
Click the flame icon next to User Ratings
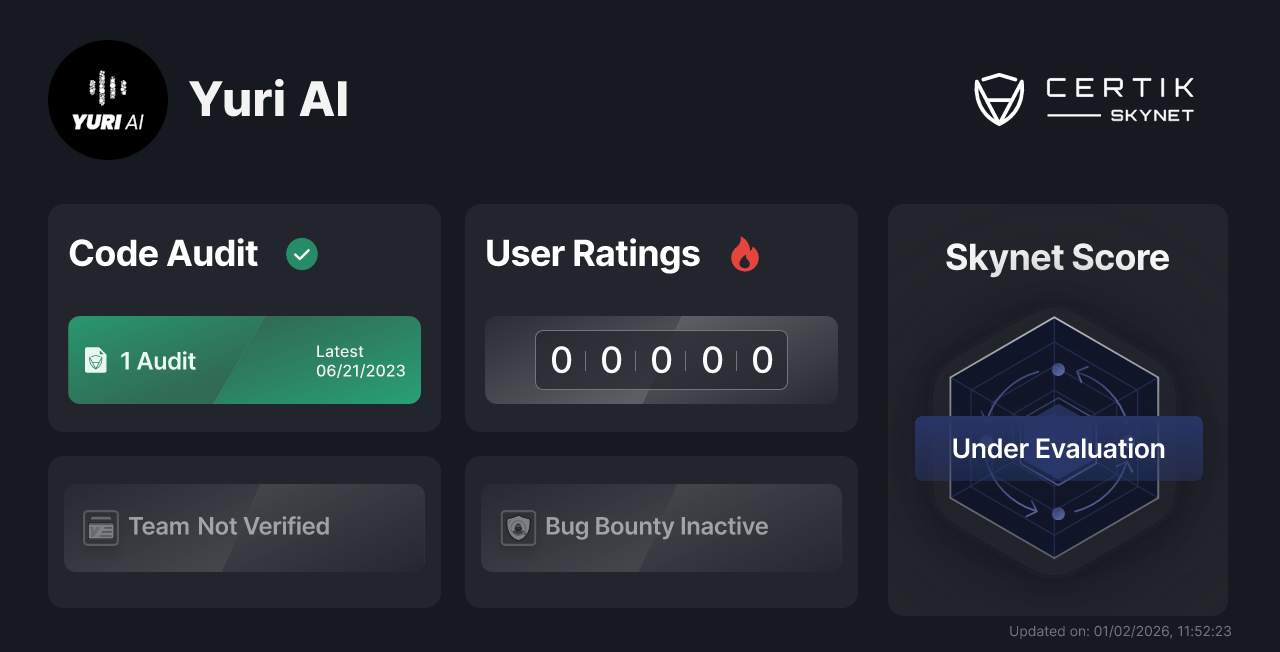point(744,255)
